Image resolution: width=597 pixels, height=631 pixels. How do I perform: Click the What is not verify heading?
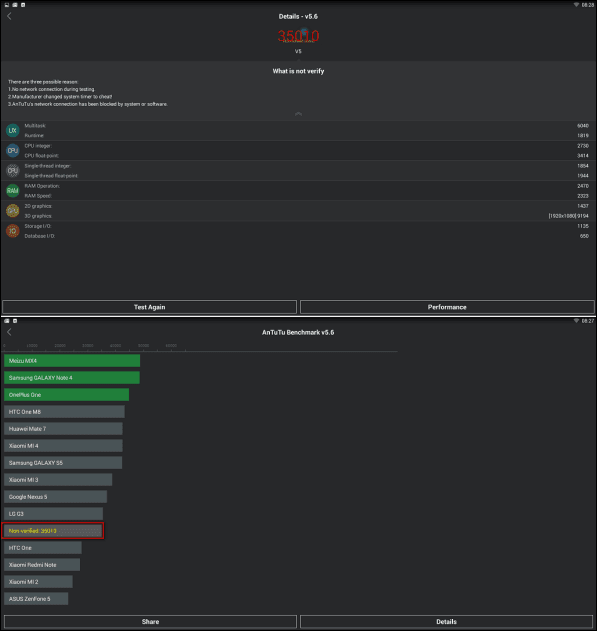pos(298,71)
